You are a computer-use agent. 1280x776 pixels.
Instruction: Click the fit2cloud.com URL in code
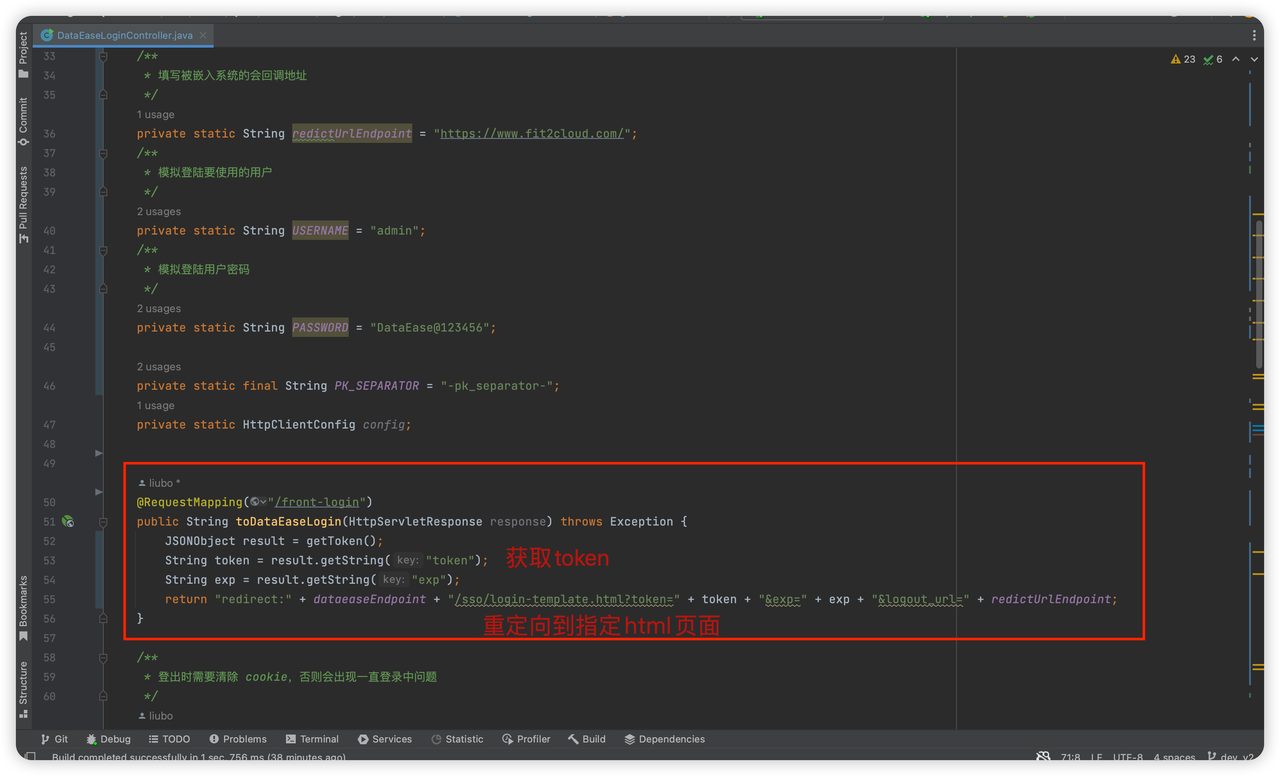tap(532, 134)
